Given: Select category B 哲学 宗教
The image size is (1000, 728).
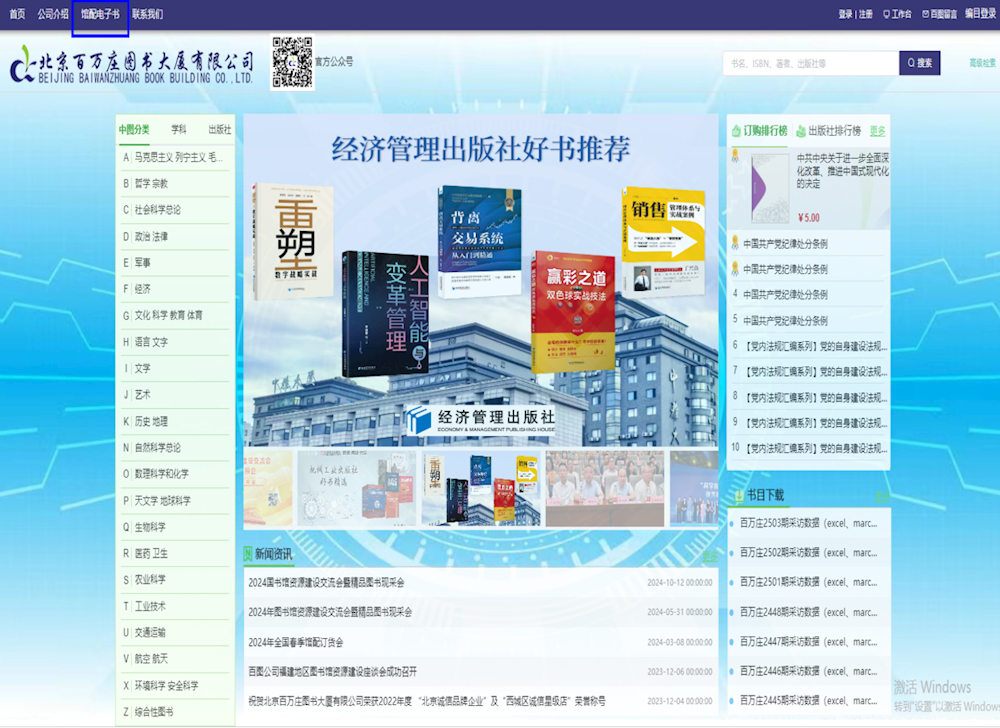Looking at the screenshot, I should [175, 184].
